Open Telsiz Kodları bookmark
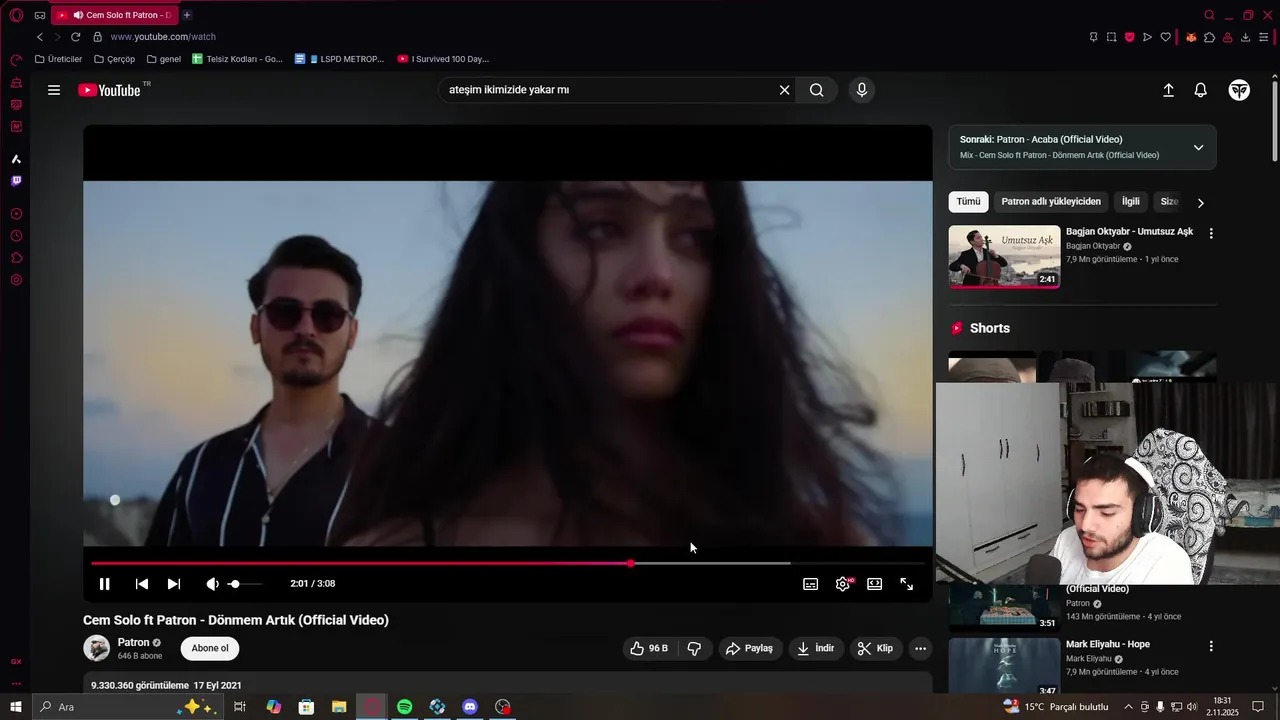Screen dimensions: 1280x720 [x=237, y=59]
